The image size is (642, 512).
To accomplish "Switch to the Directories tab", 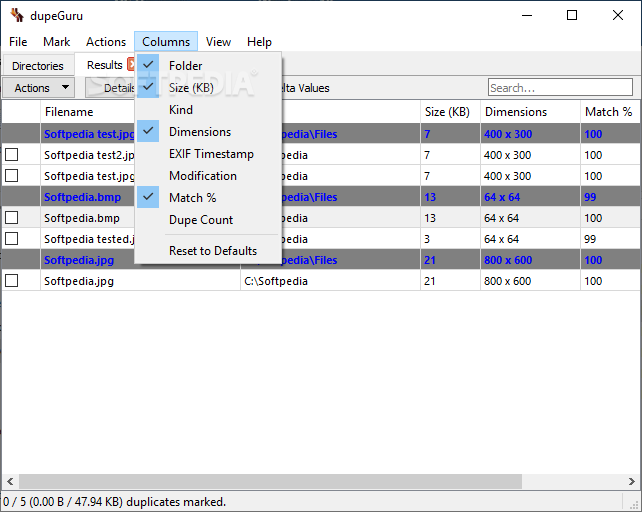I will pyautogui.click(x=38, y=66).
